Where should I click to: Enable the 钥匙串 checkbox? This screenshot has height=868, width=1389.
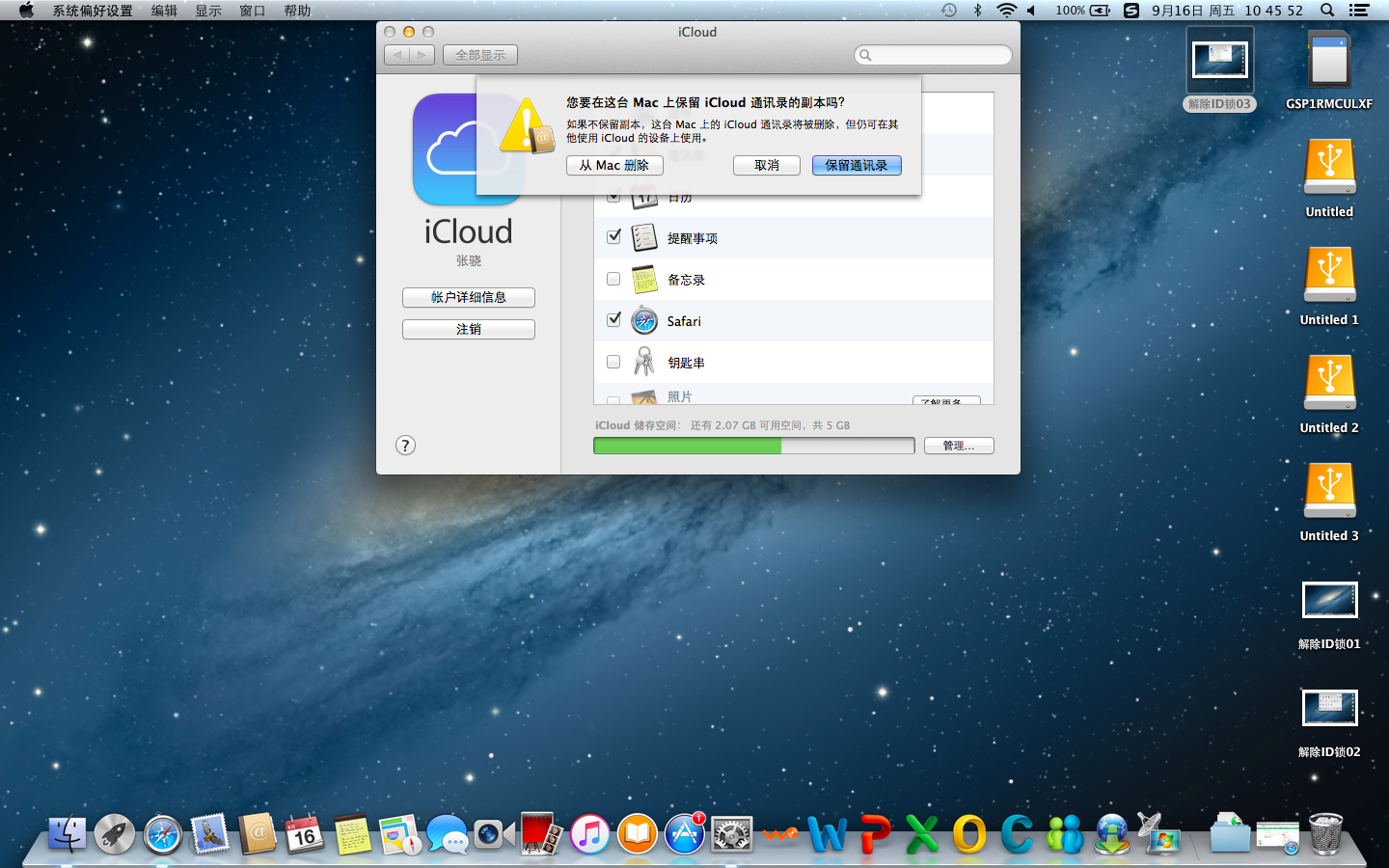(x=613, y=362)
